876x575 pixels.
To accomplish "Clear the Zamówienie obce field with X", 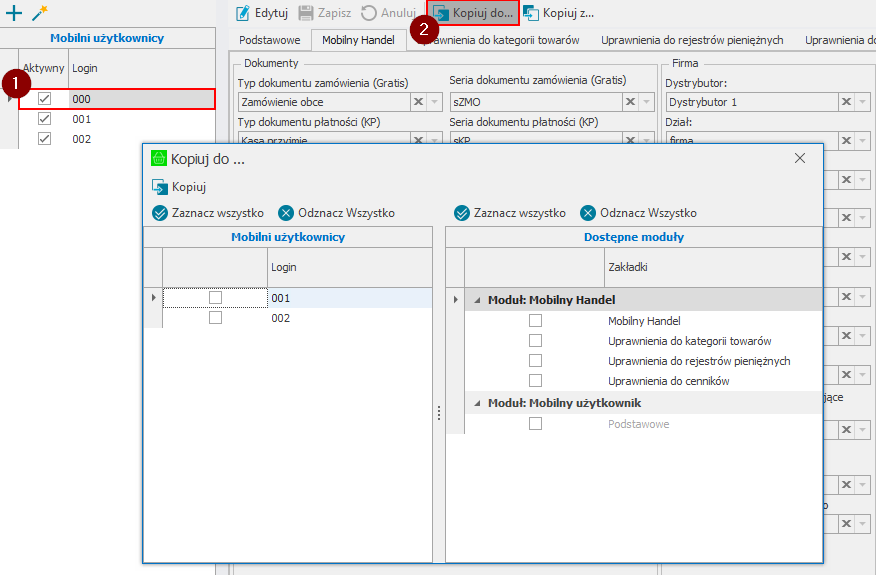I will point(418,102).
